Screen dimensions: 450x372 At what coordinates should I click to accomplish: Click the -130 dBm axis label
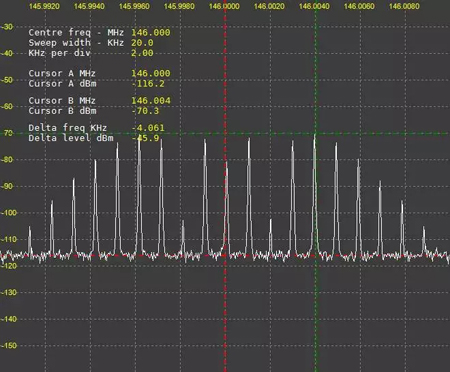[x=8, y=292]
